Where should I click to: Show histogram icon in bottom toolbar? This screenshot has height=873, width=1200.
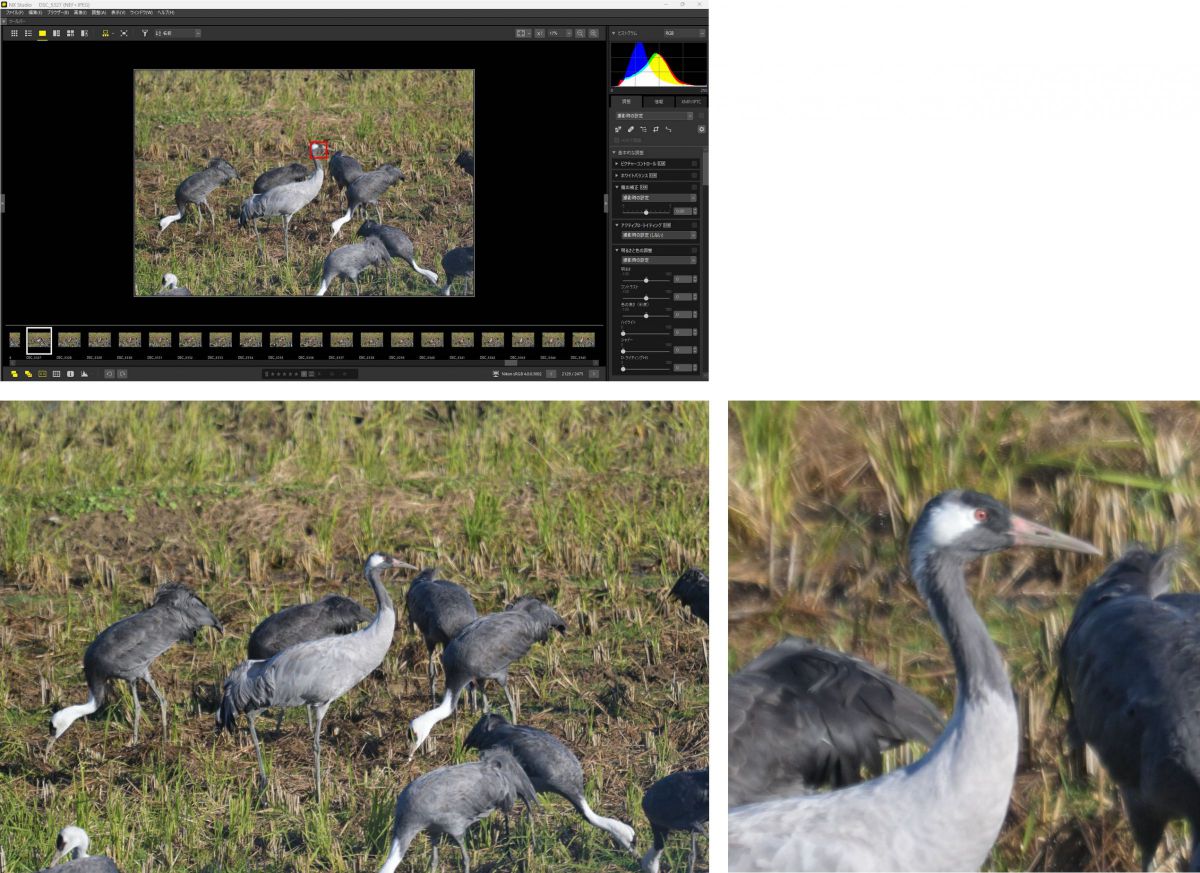[x=84, y=373]
